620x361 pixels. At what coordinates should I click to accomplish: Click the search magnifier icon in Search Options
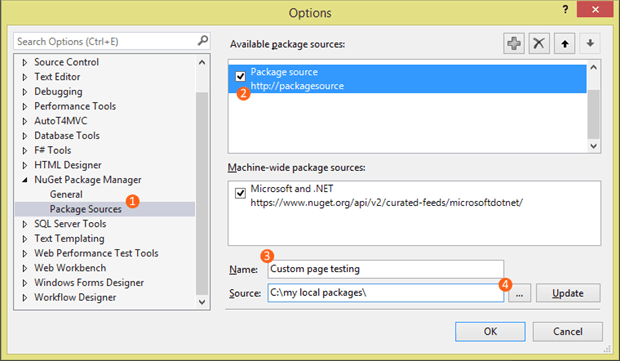point(202,41)
